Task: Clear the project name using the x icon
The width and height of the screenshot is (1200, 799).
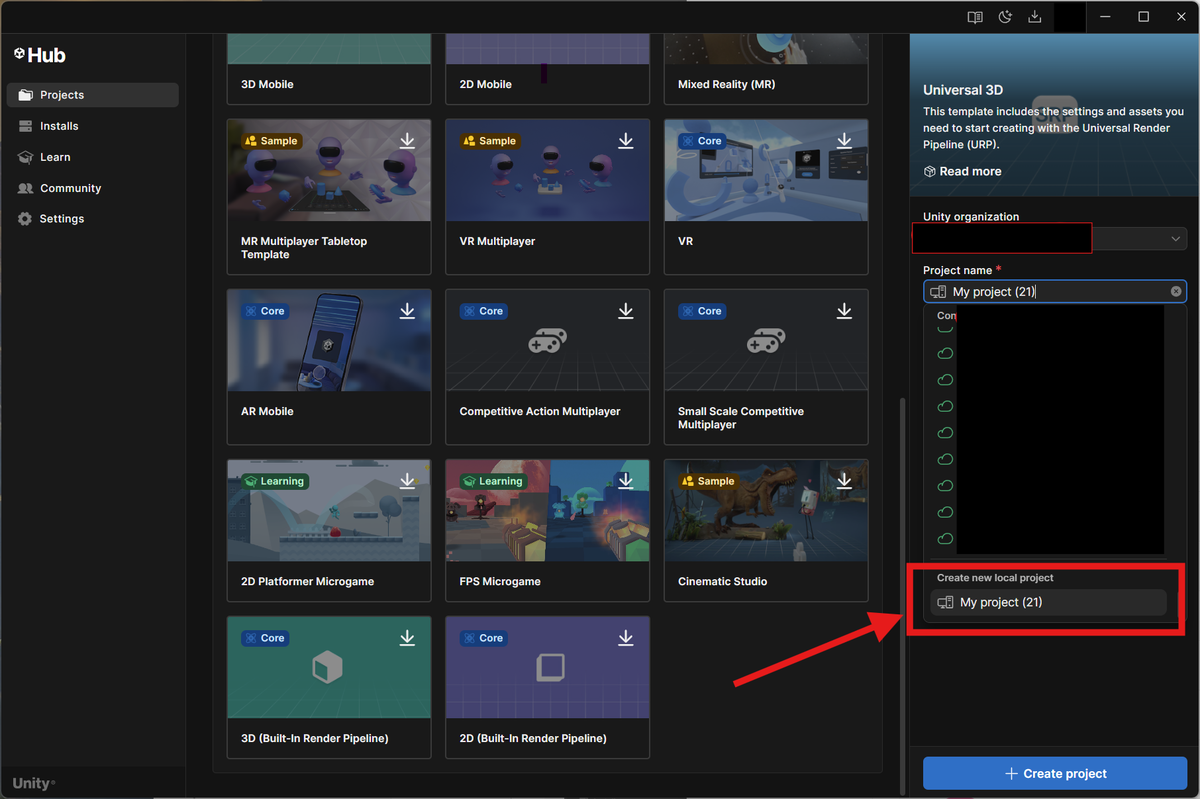Action: (x=1175, y=291)
